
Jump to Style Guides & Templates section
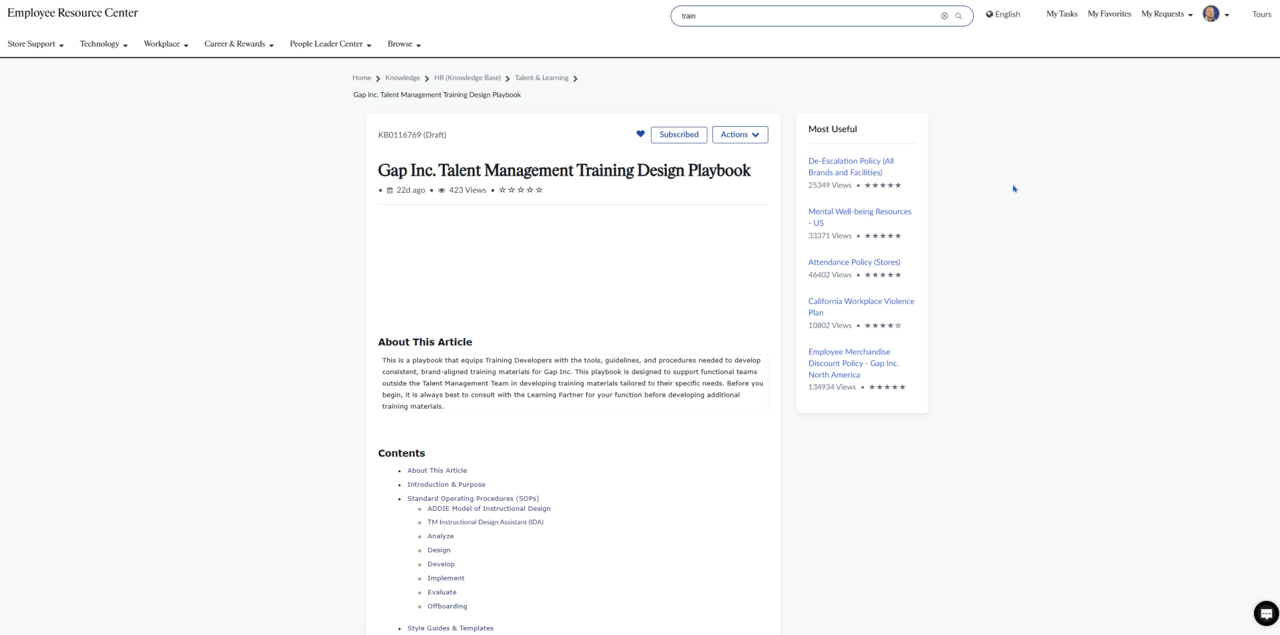[x=450, y=628]
